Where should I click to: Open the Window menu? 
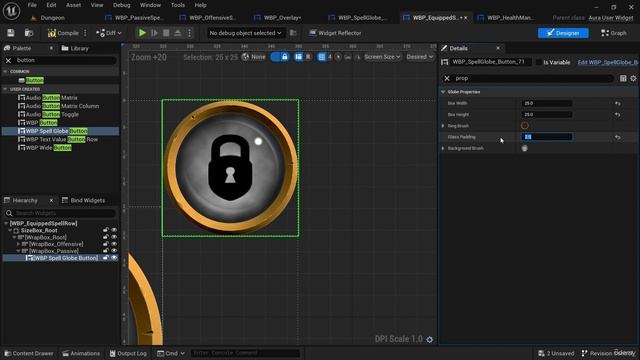point(150,5)
